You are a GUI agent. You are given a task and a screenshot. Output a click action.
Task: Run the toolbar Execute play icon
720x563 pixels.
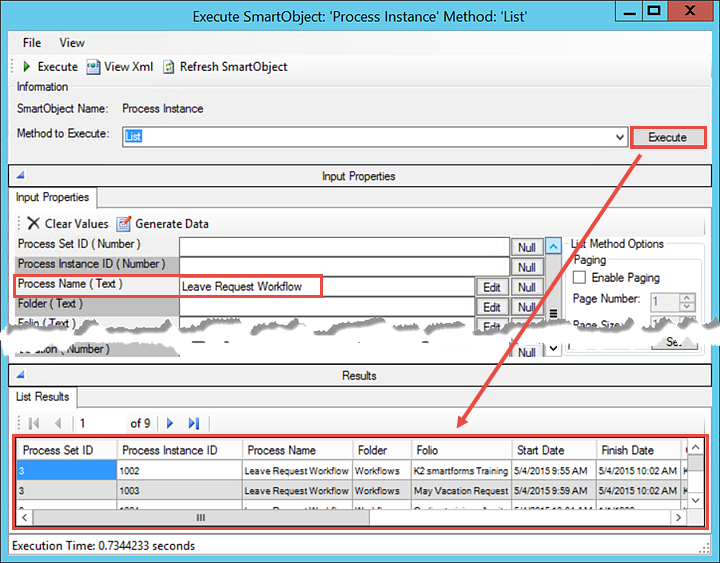27,67
